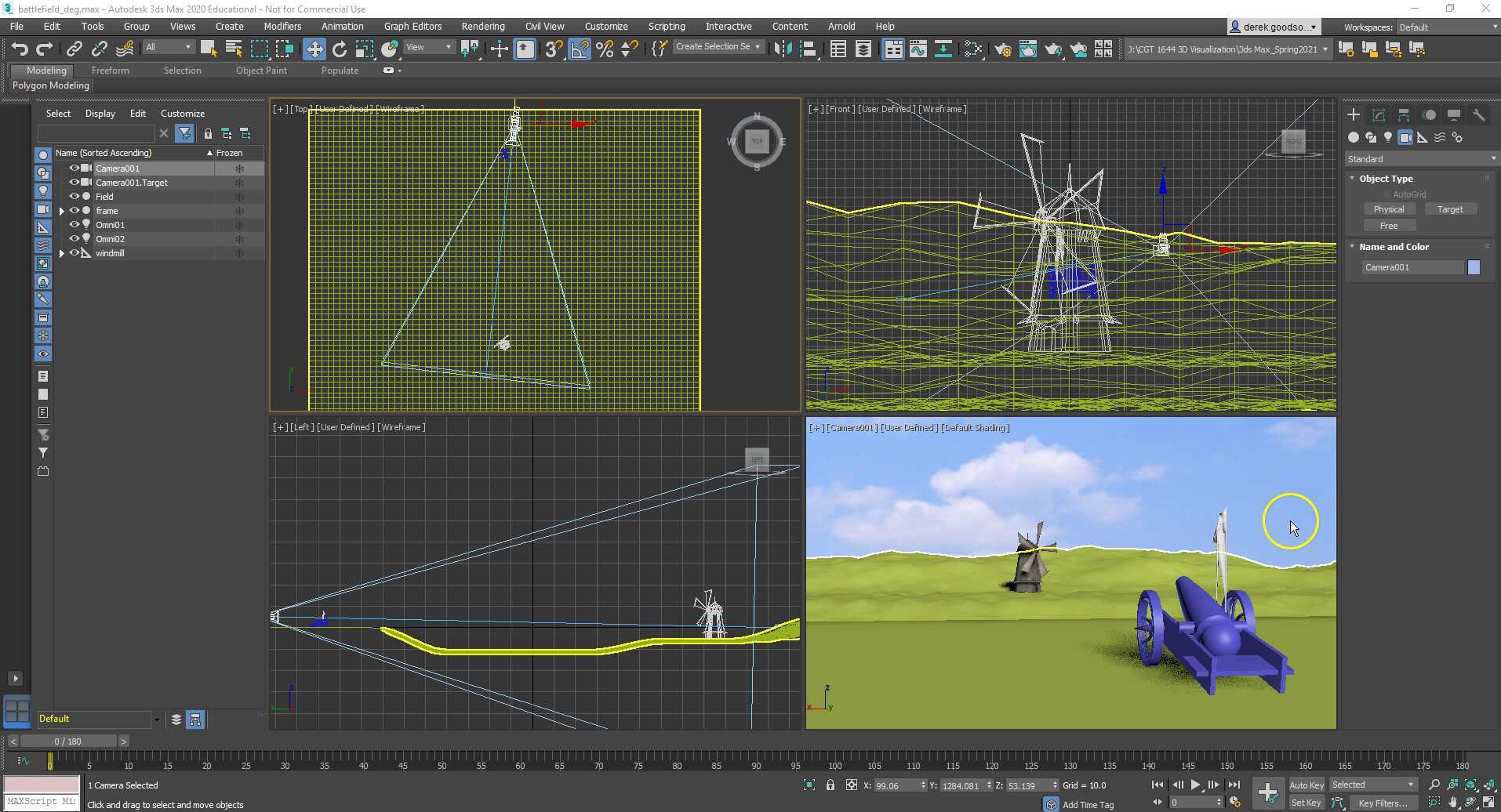Toggle the Auto Key button

click(x=1306, y=785)
